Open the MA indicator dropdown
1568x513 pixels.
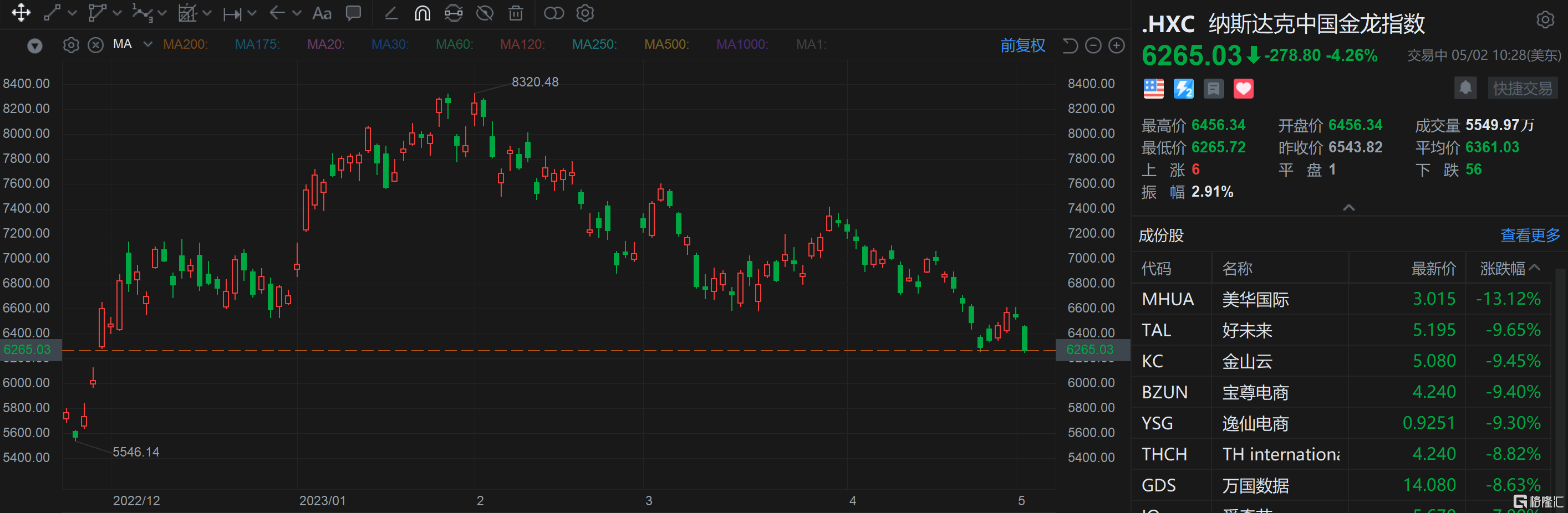coord(147,44)
